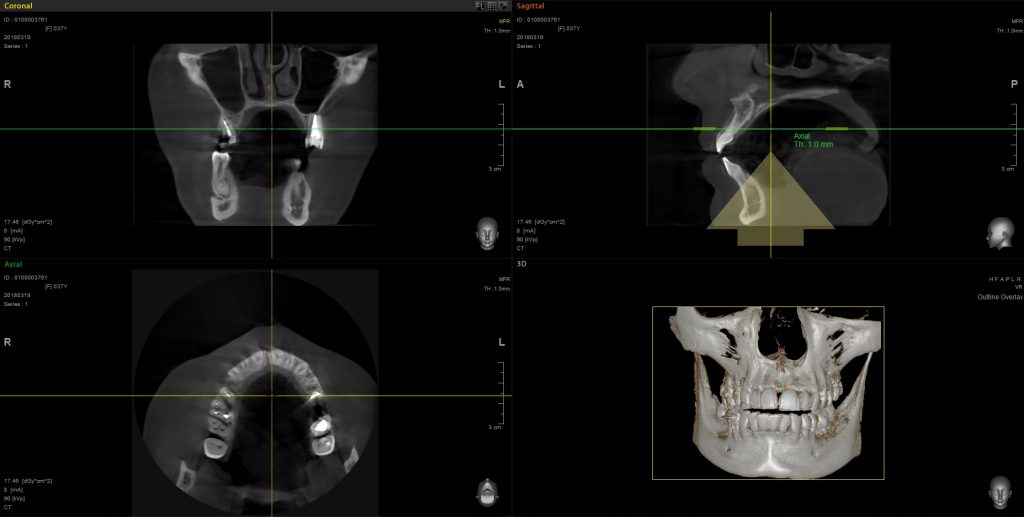Click the FL icon in Coronal header

[480, 6]
